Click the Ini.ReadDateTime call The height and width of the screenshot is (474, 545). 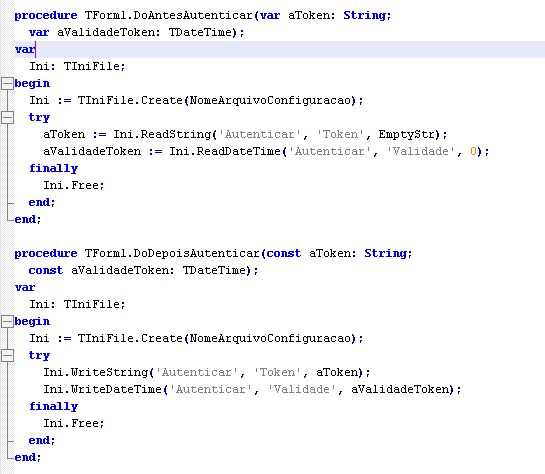[225, 151]
